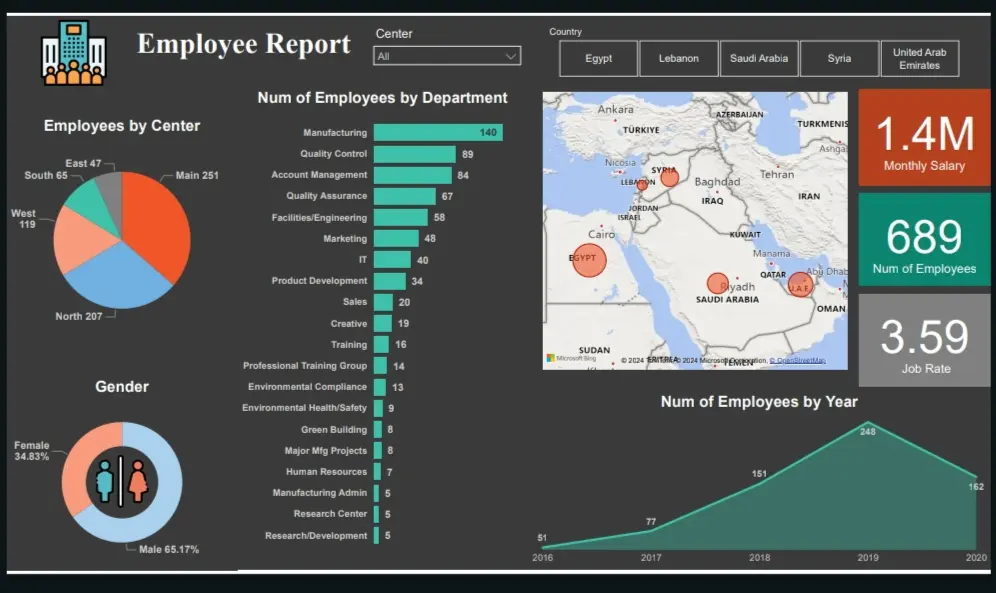Select the 2020 data point labeled 162

click(976, 476)
